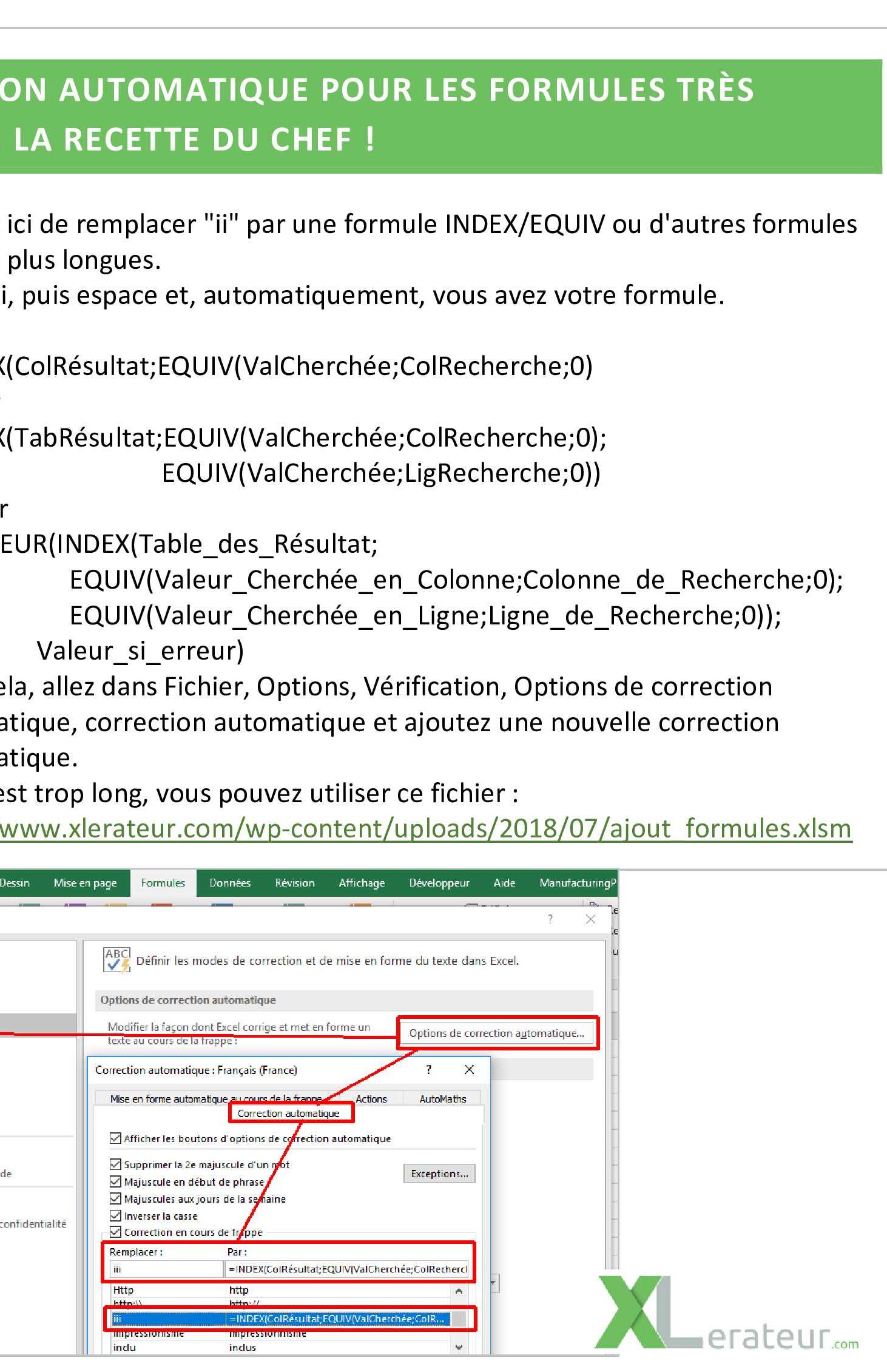Open the Formules ribbon tab
The image size is (887, 1372).
pos(163,883)
